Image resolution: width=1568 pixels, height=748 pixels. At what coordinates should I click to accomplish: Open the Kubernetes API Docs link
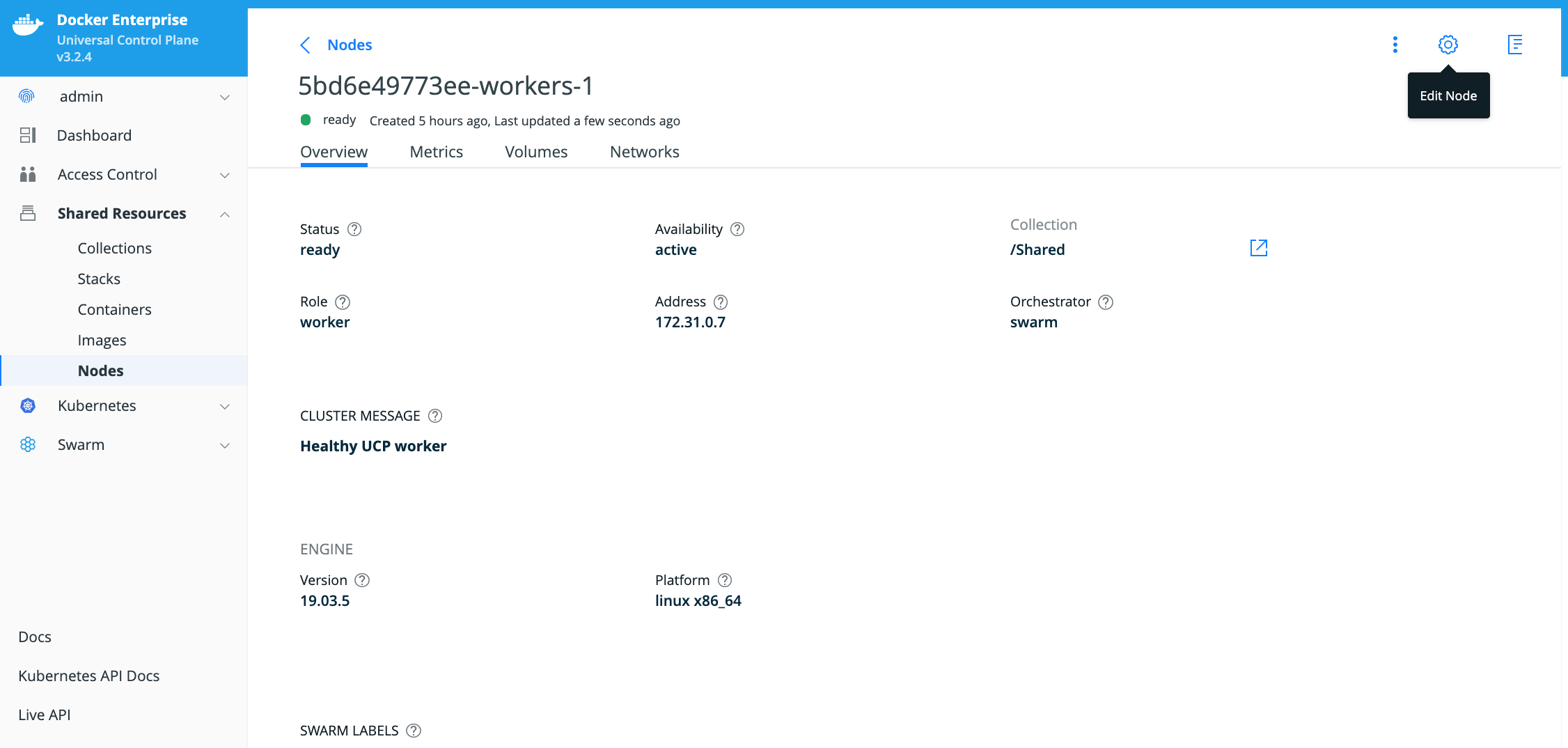point(89,676)
